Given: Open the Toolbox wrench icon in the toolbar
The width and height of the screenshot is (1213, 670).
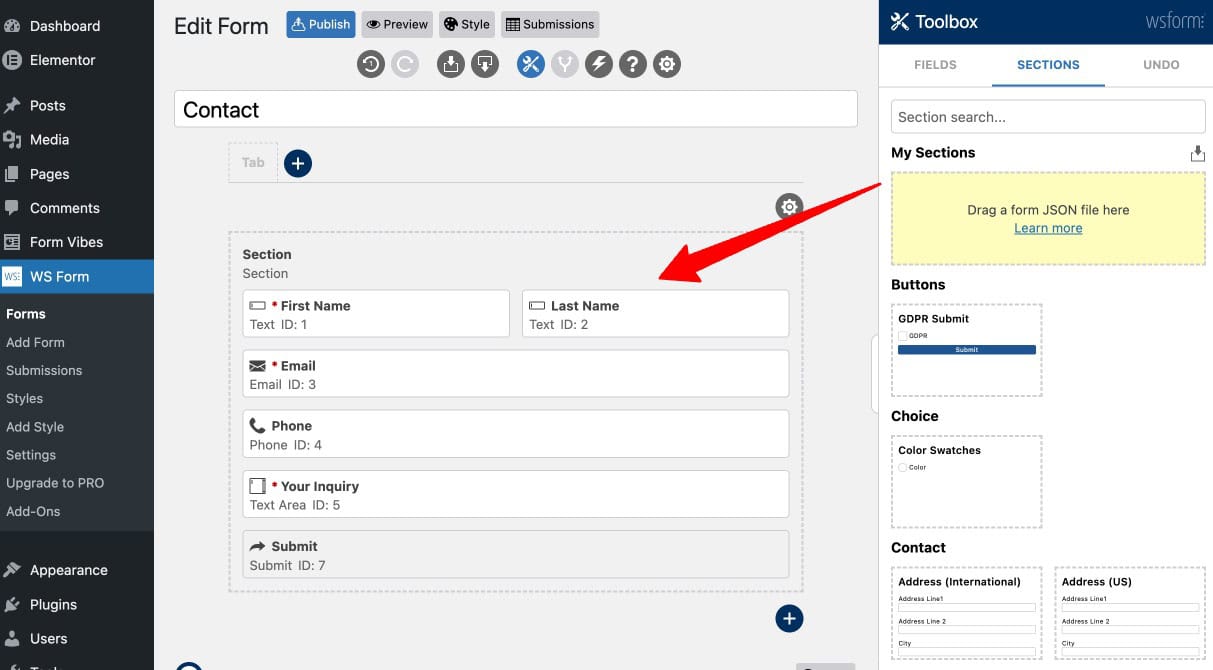Looking at the screenshot, I should pyautogui.click(x=531, y=65).
